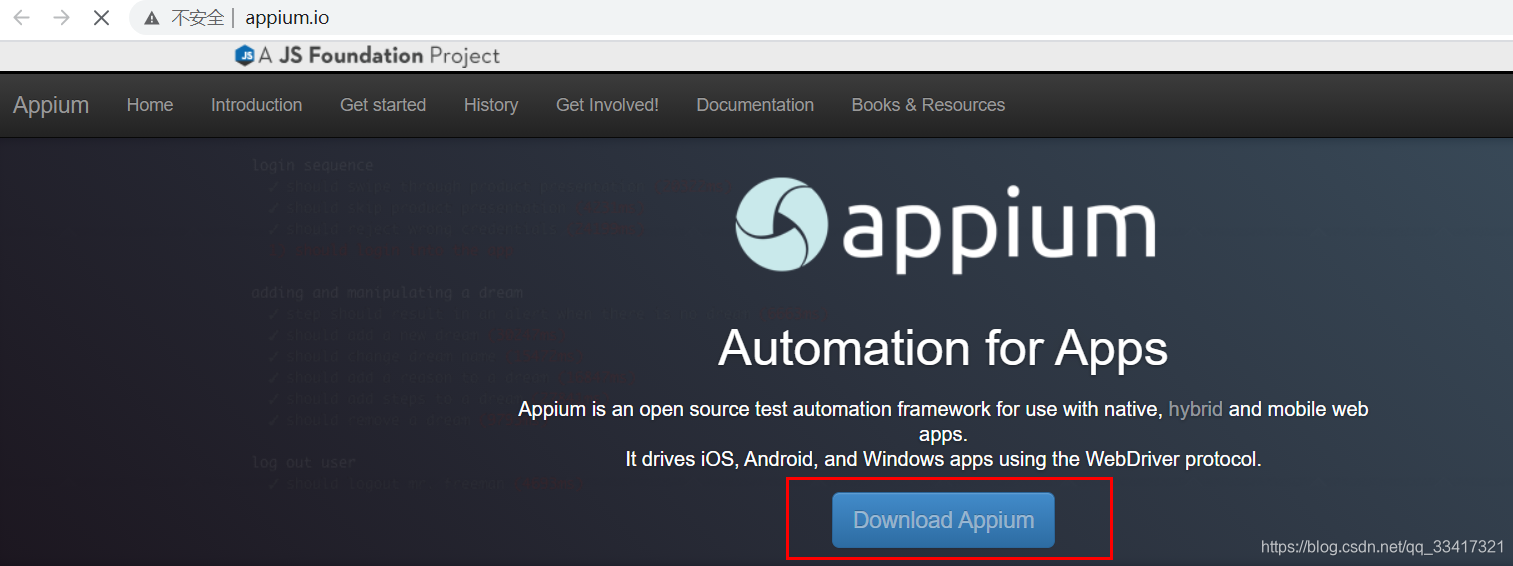Click the browser forward arrow
The image size is (1513, 566).
61,18
